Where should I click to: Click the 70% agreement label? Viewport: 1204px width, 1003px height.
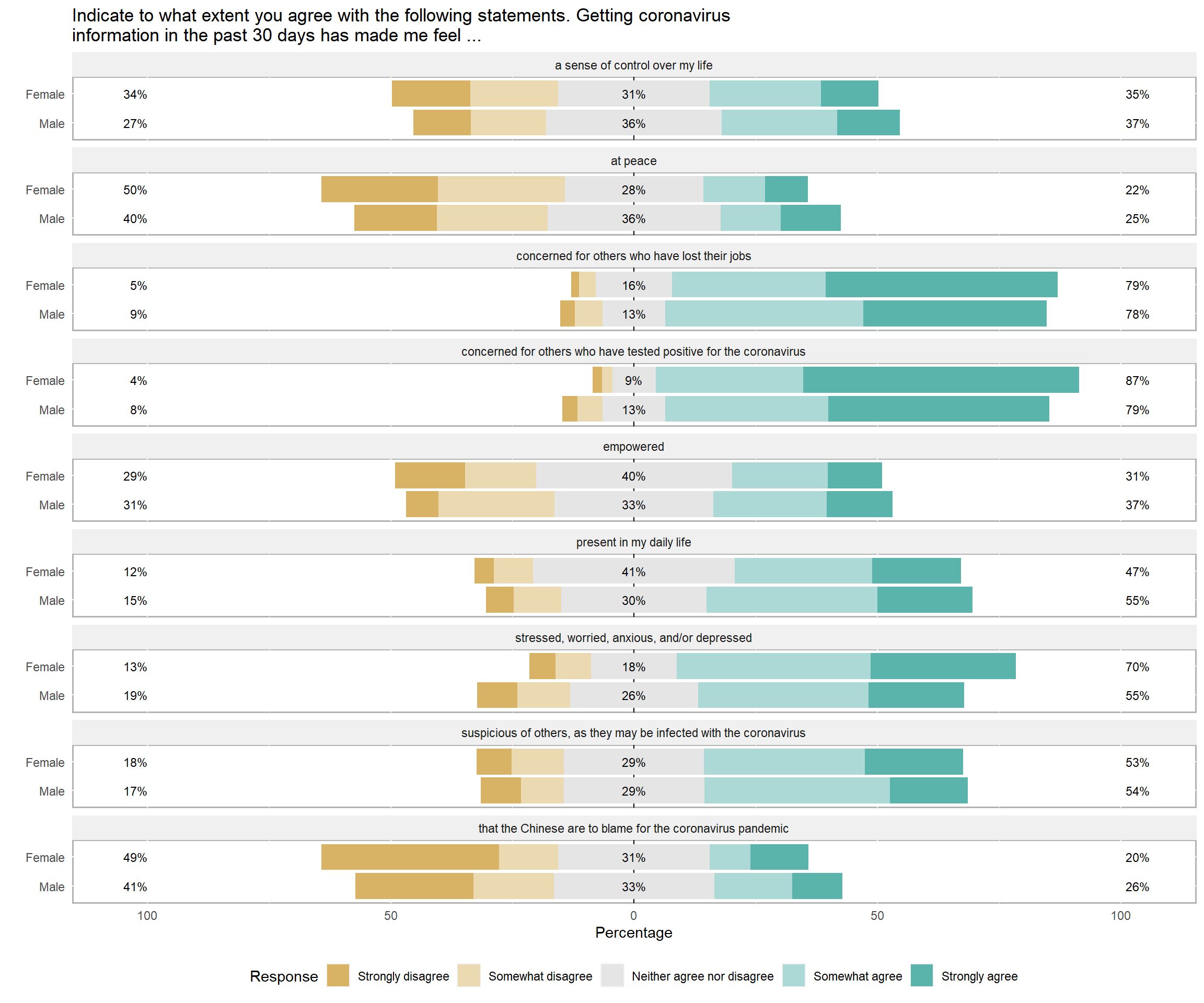pos(1137,667)
